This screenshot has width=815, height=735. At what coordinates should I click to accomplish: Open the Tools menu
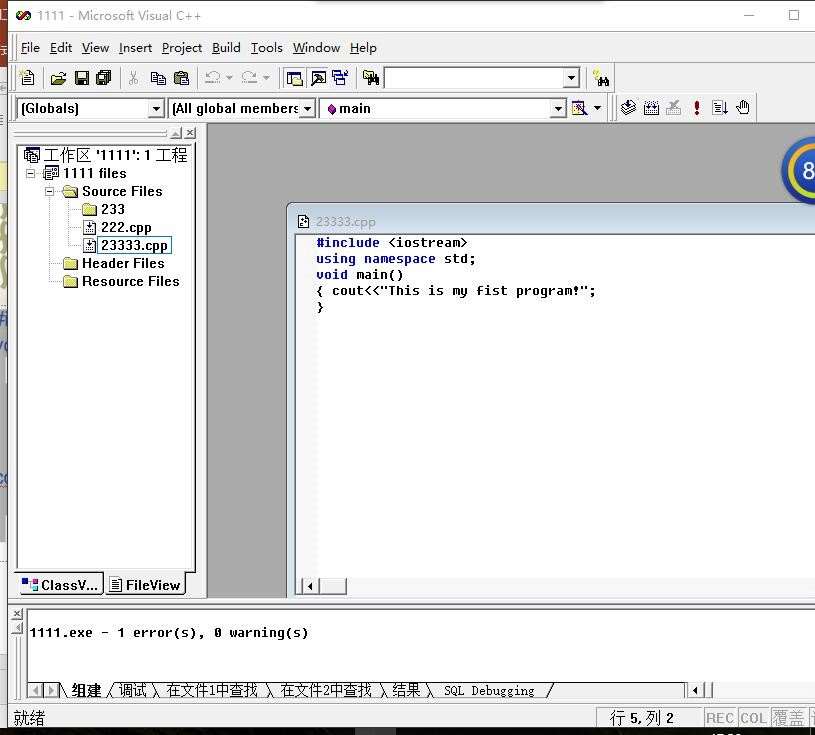[x=267, y=48]
